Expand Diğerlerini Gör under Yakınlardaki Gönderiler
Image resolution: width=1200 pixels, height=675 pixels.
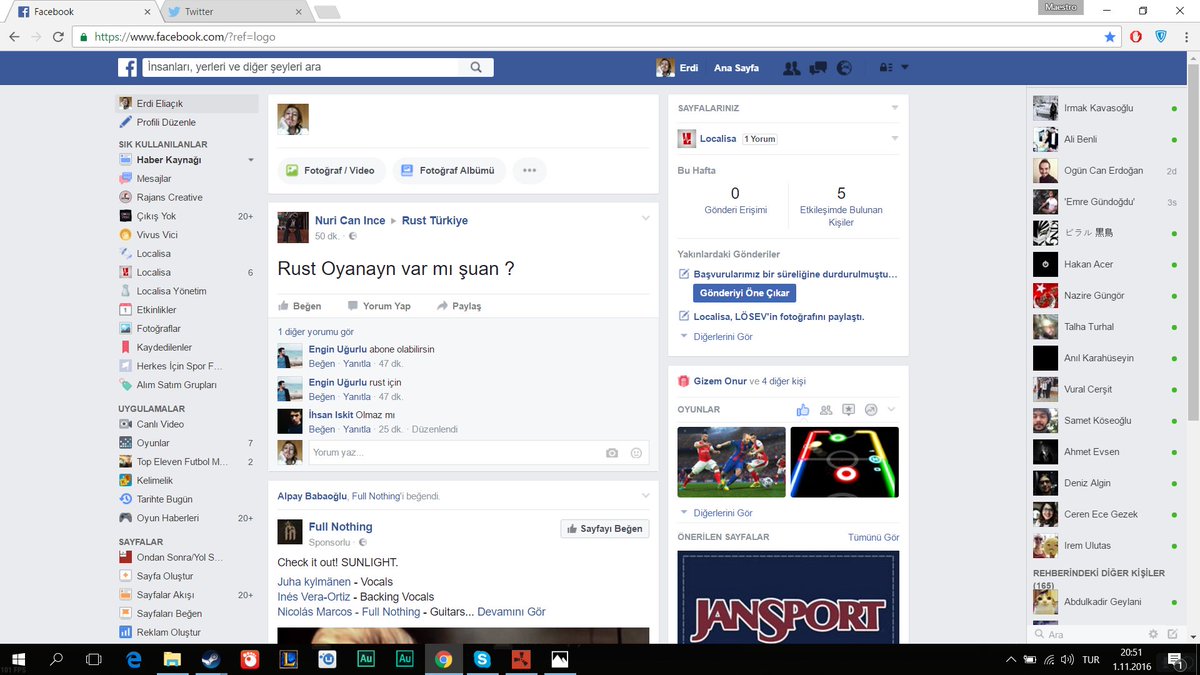[716, 337]
